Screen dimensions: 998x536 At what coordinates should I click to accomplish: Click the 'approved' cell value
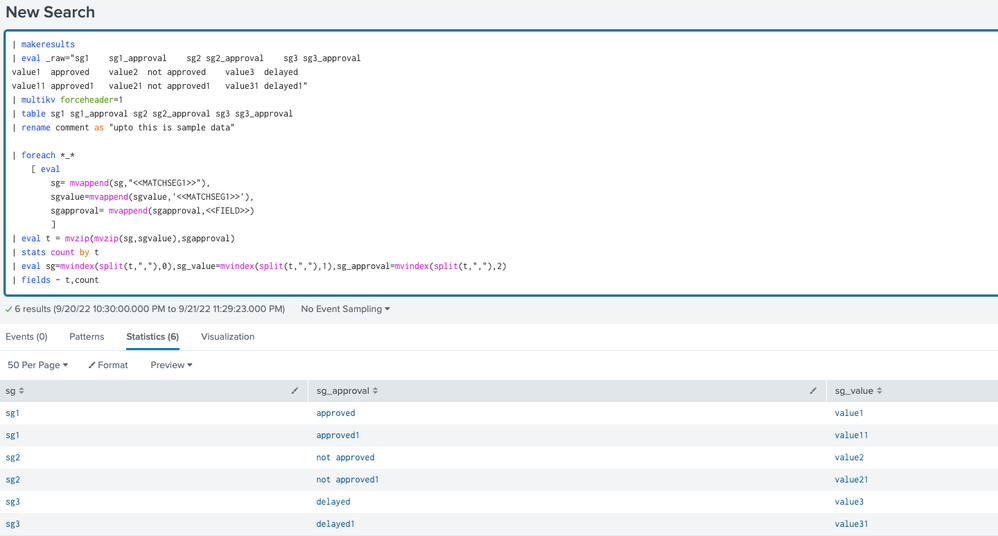(x=335, y=413)
